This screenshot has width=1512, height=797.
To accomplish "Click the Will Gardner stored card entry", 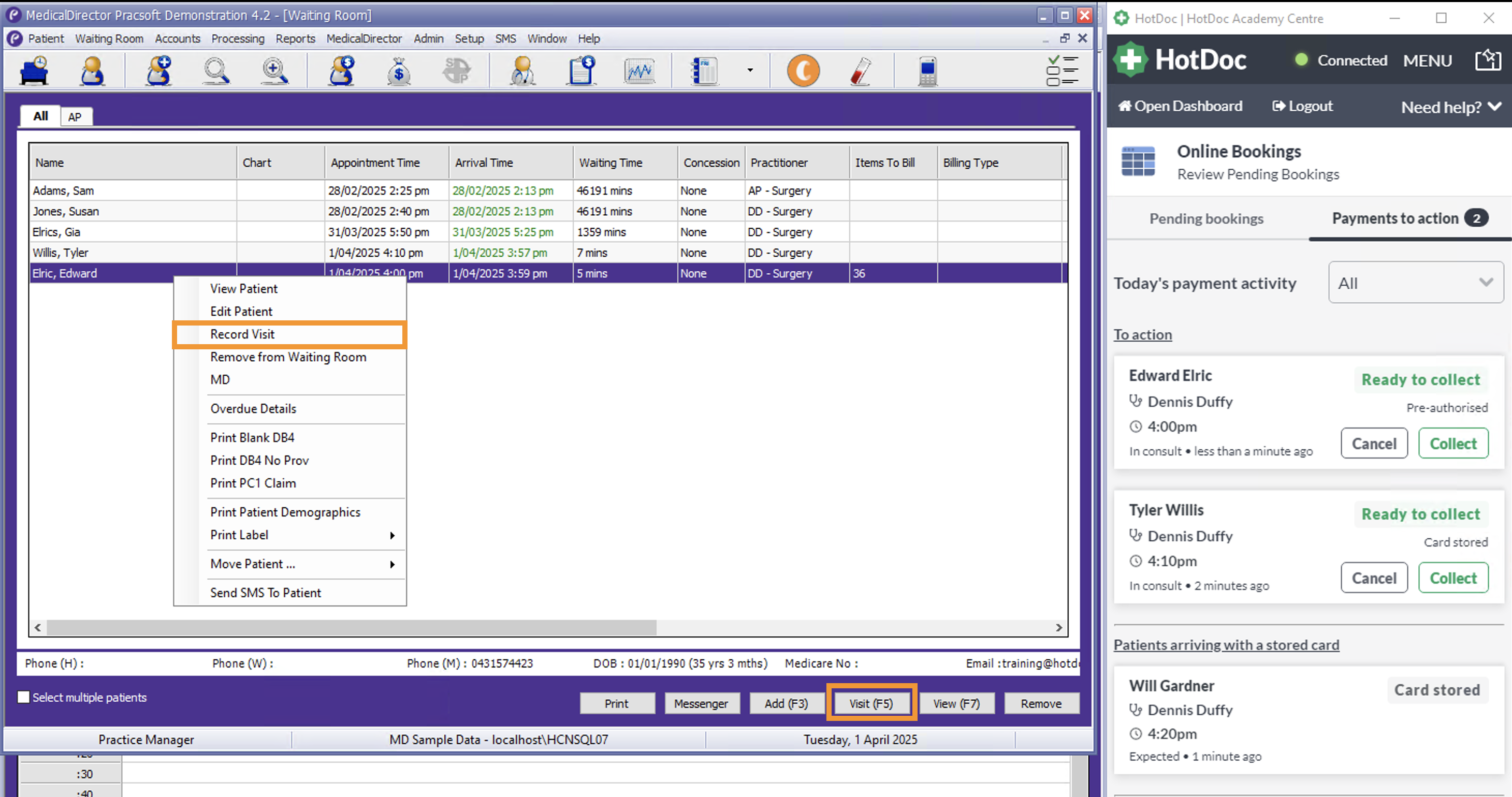I will coord(1309,720).
